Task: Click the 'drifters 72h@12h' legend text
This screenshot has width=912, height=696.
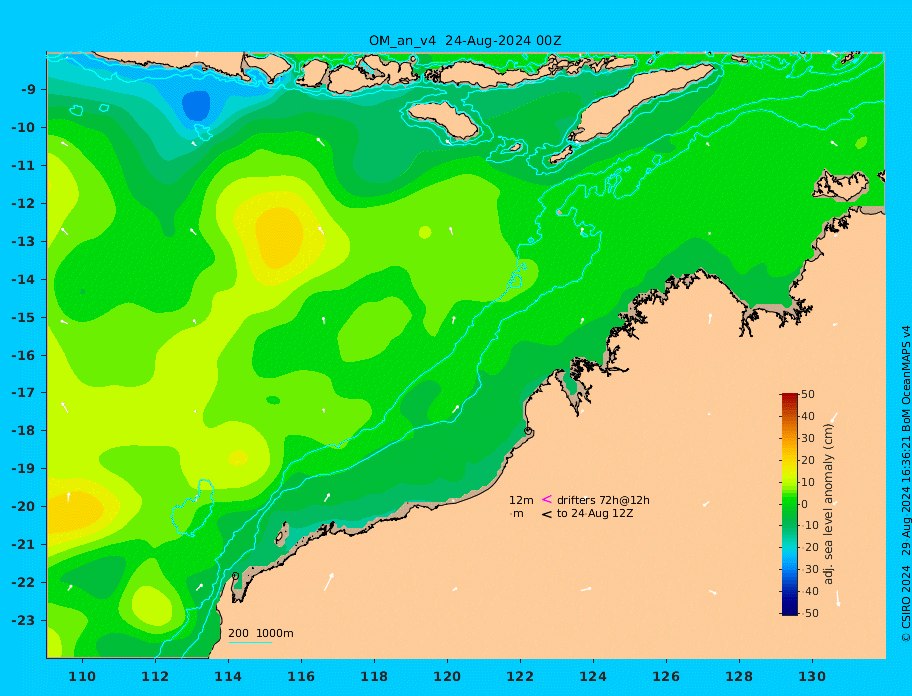Action: pyautogui.click(x=603, y=500)
